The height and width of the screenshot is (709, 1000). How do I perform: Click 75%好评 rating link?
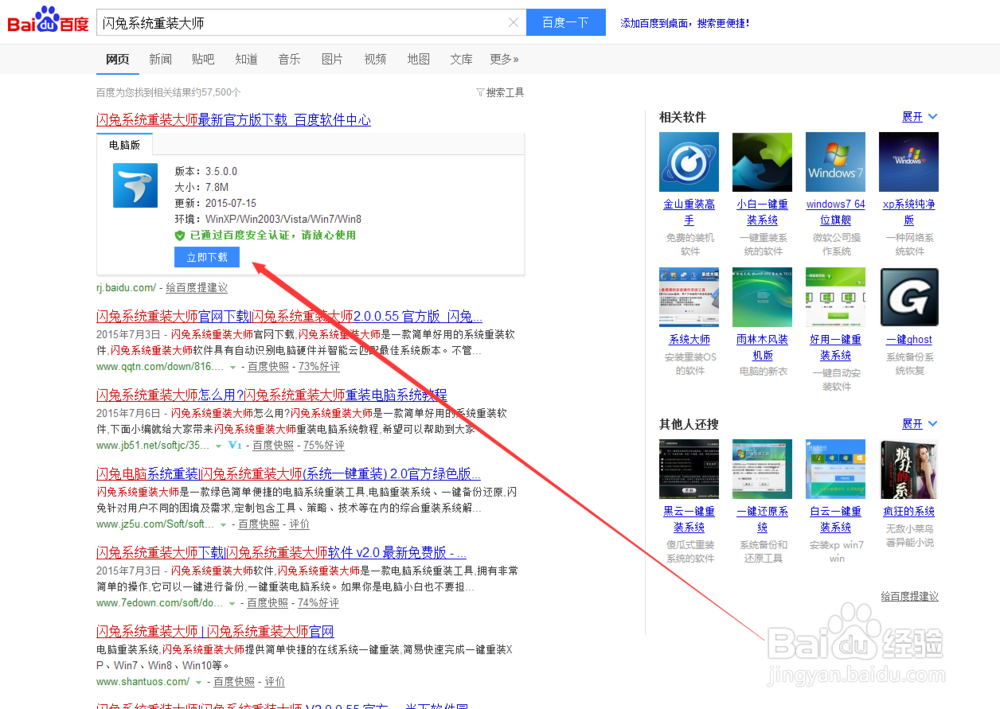[323, 446]
